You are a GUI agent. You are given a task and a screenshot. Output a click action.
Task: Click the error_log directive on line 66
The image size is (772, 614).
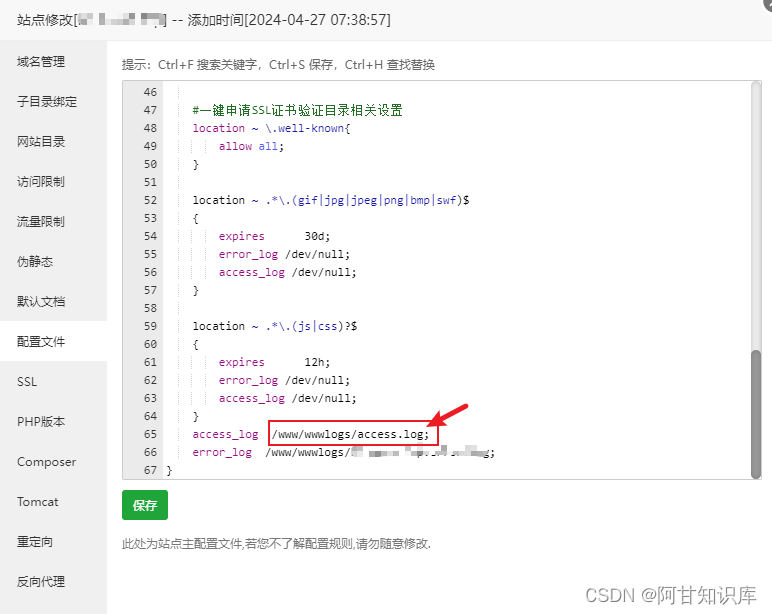[222, 452]
